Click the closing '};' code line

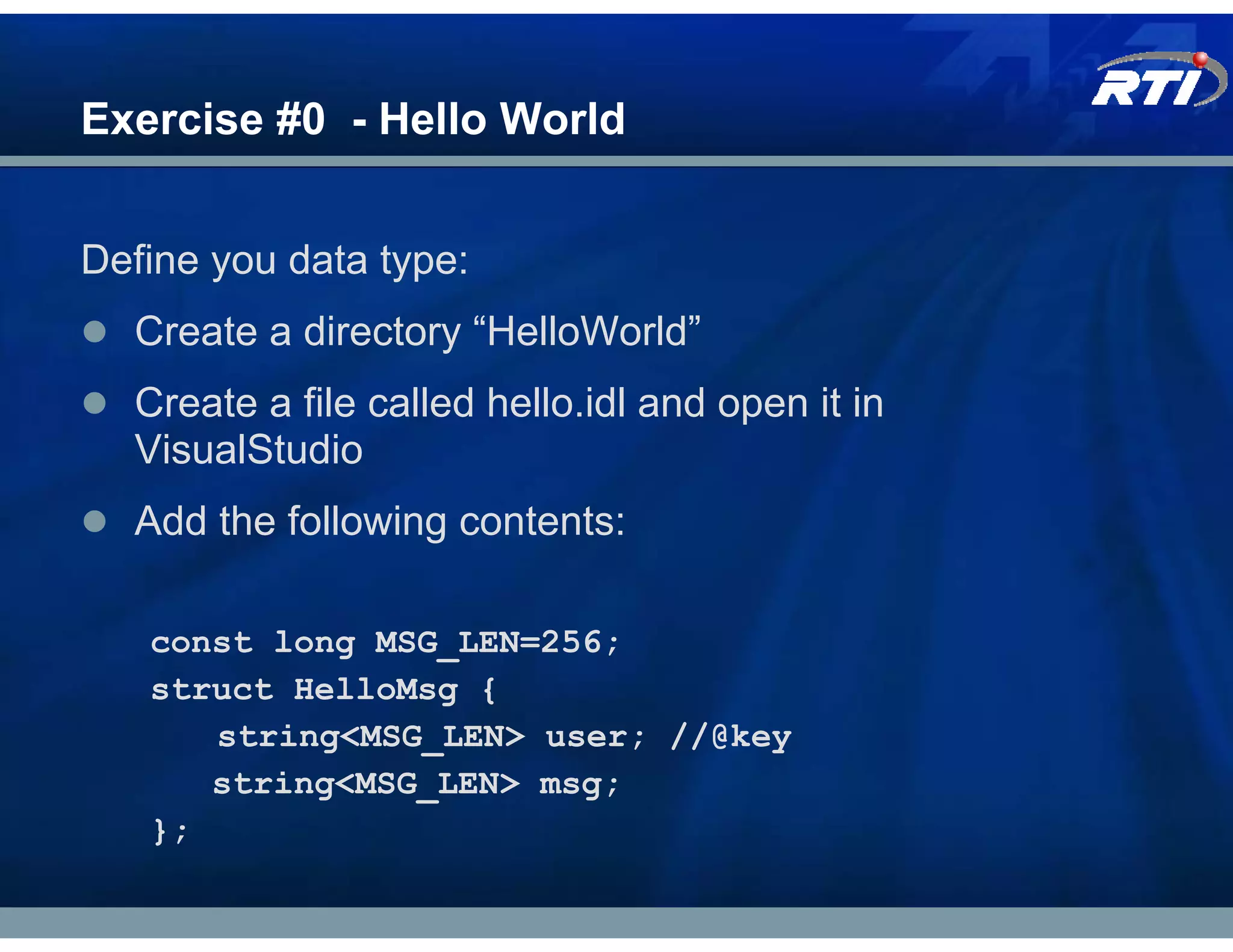pos(171,831)
